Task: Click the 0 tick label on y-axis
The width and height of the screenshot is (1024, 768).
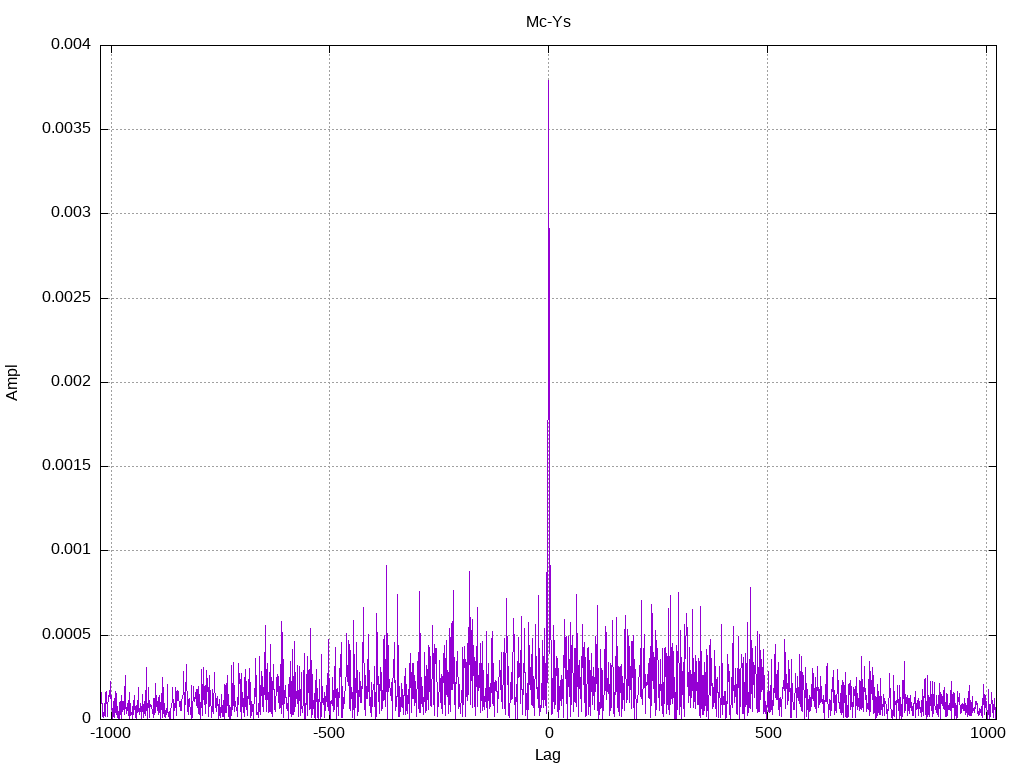Action: point(86,718)
